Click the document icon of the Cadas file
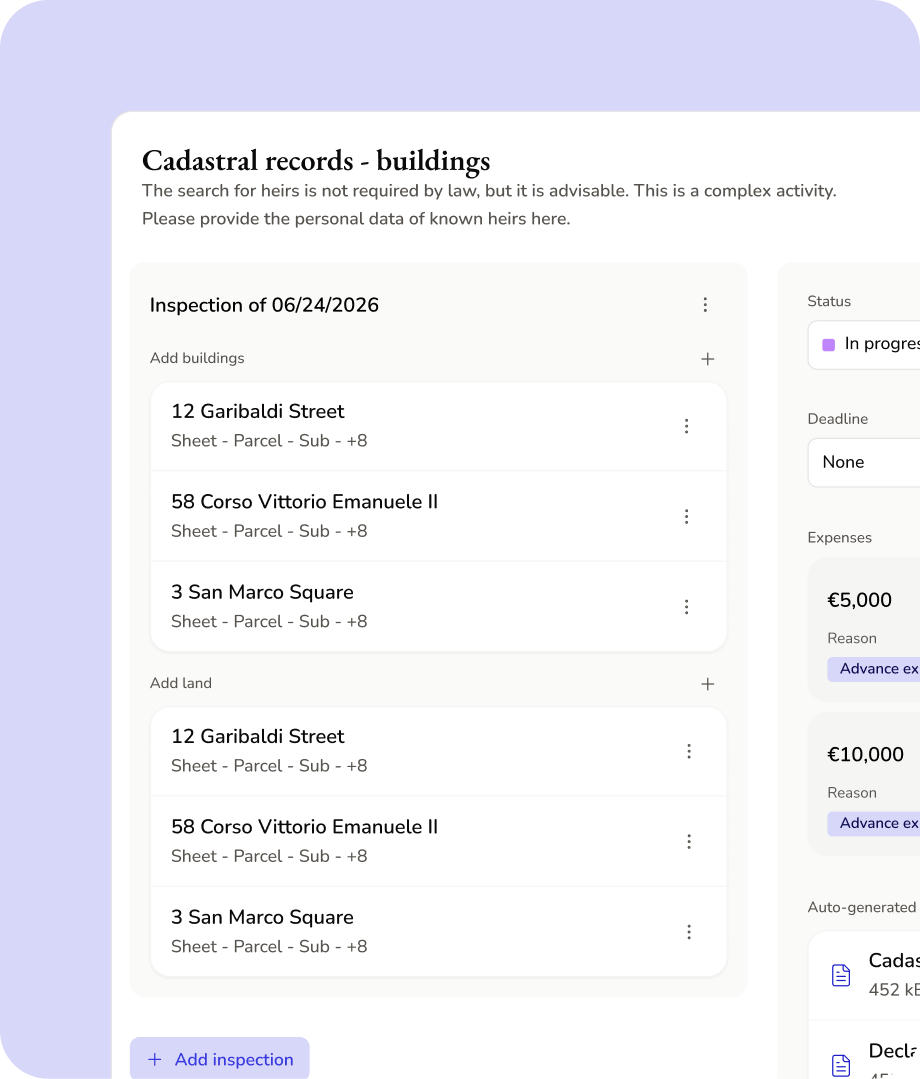Viewport: 920px width, 1079px height. (841, 975)
